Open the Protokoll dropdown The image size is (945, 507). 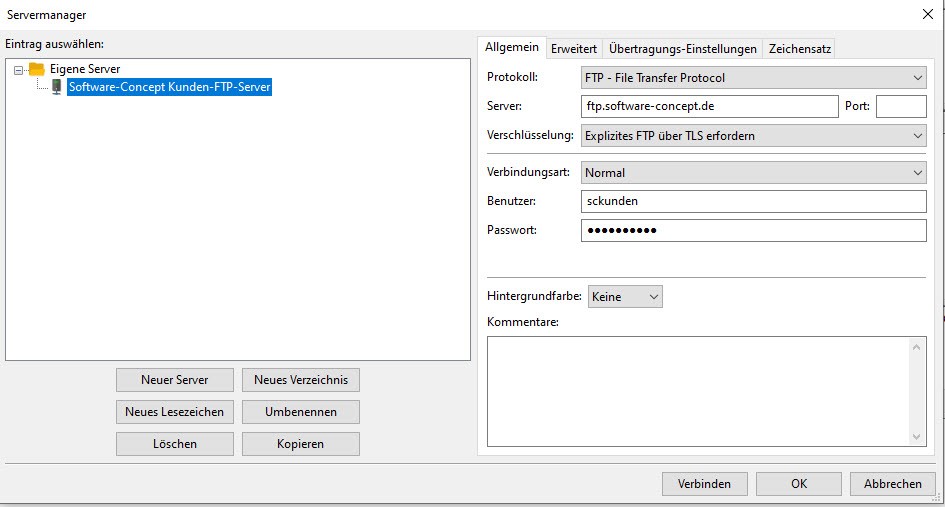click(x=753, y=77)
